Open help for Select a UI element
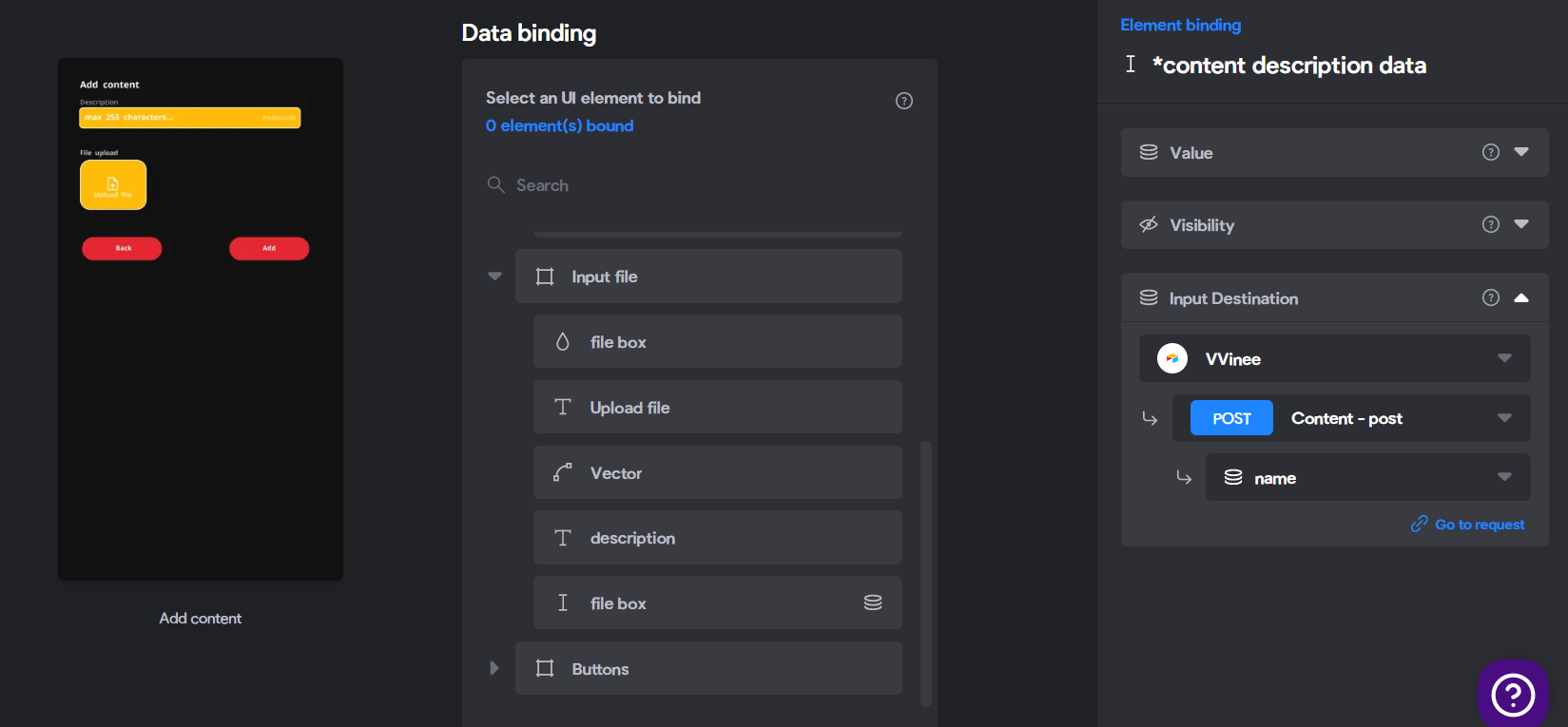 [x=904, y=101]
